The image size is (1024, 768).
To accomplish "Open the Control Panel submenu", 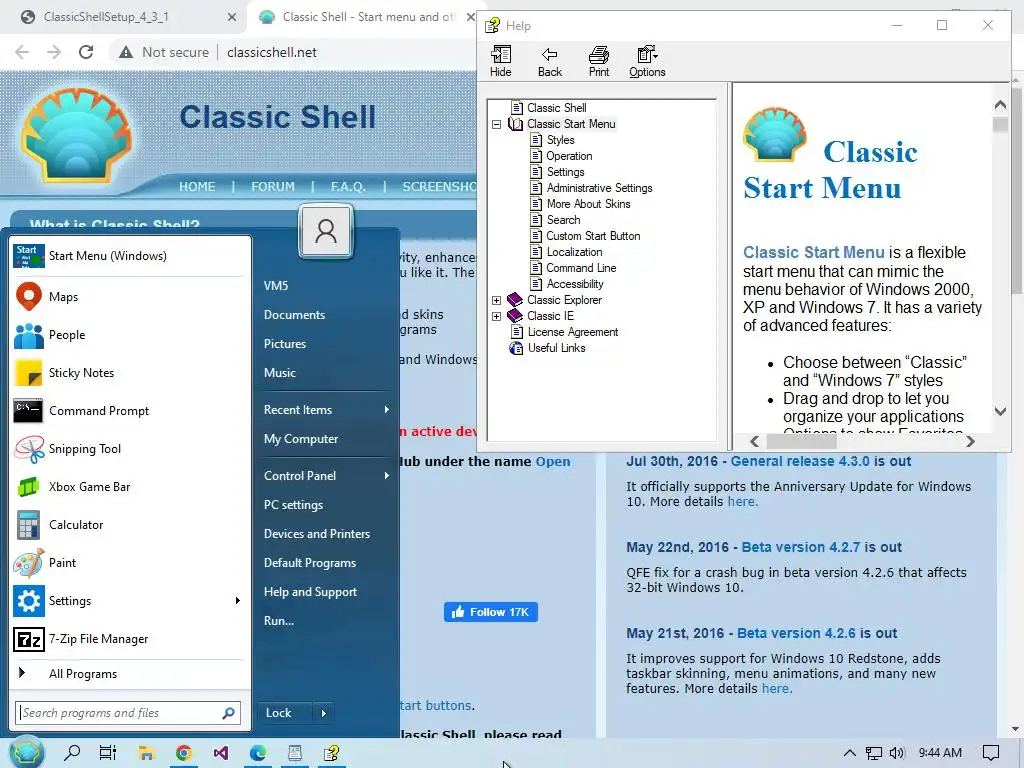I will pos(325,475).
